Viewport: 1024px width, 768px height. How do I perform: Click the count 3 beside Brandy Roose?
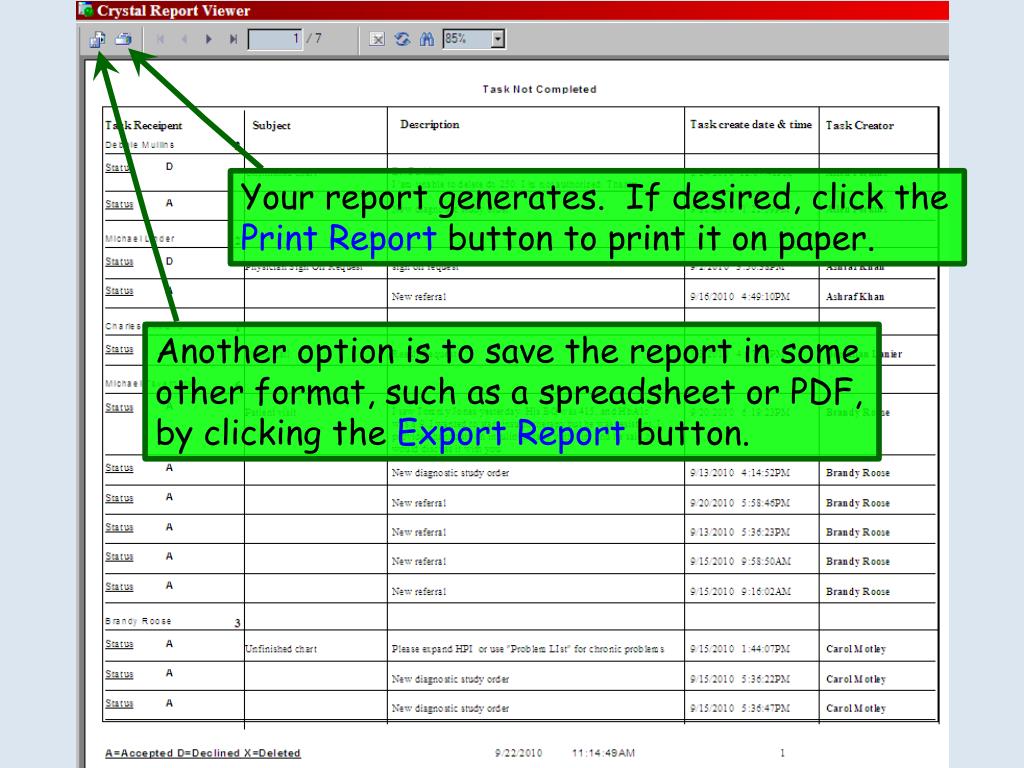tap(237, 624)
